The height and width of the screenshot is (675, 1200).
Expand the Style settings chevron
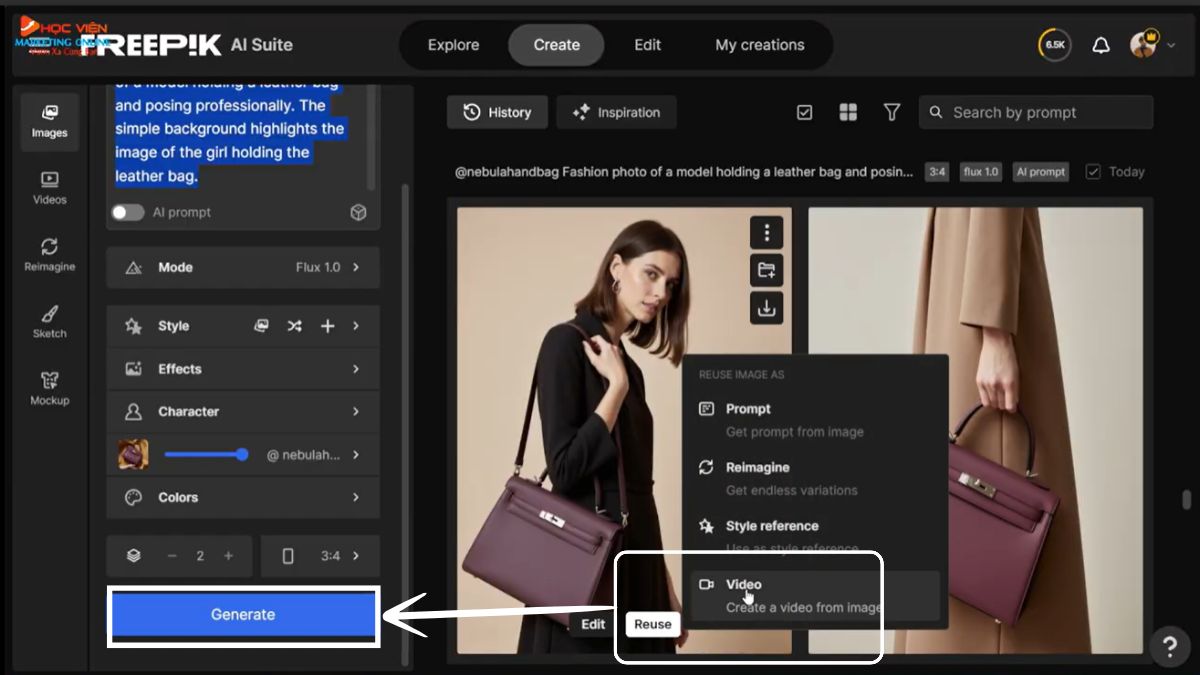[356, 326]
